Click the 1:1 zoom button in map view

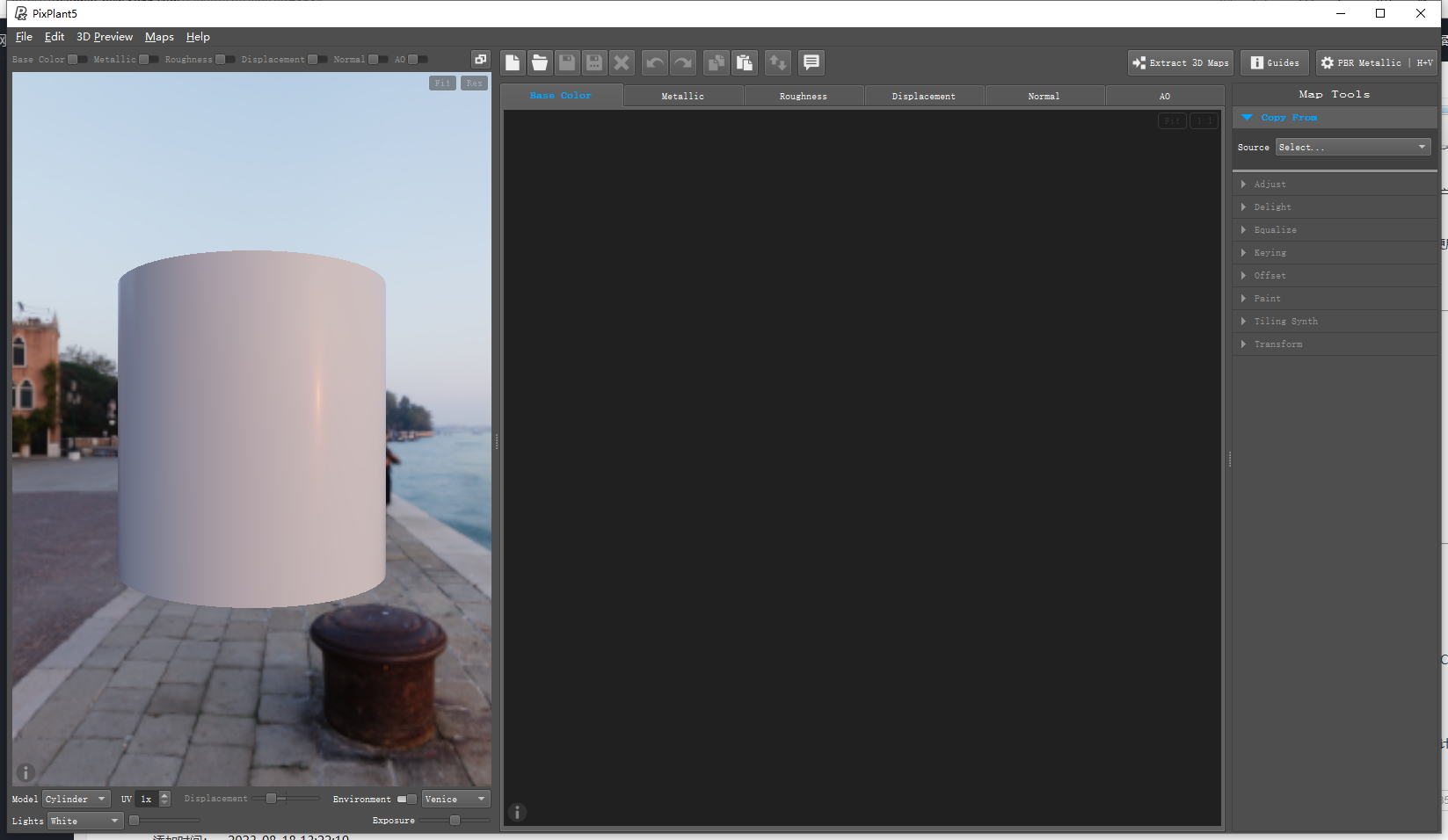tap(1204, 120)
